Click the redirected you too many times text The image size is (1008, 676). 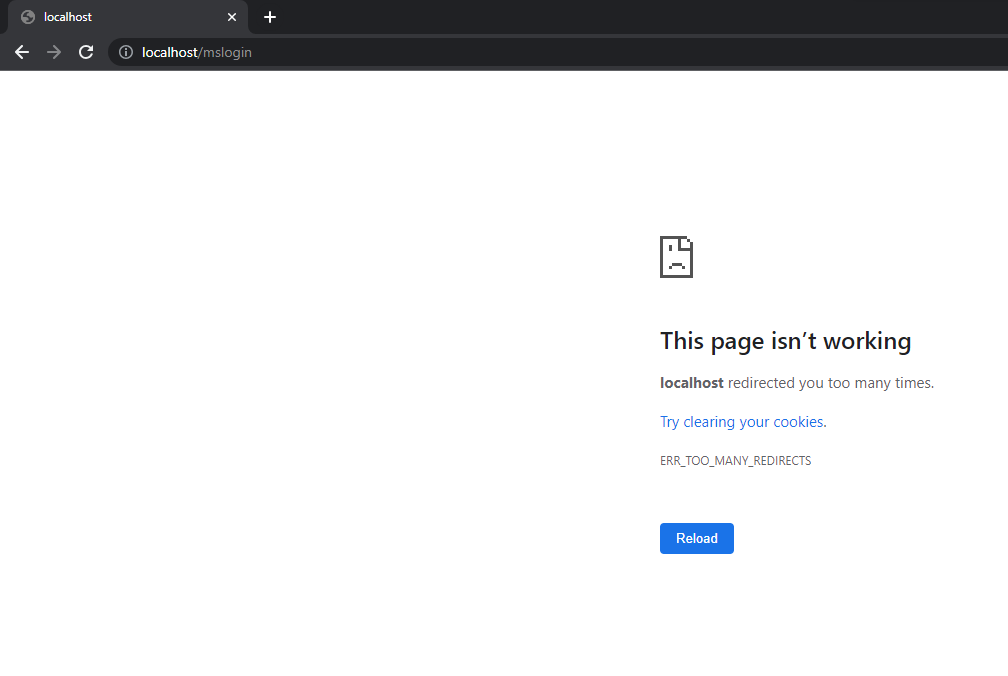tap(830, 382)
